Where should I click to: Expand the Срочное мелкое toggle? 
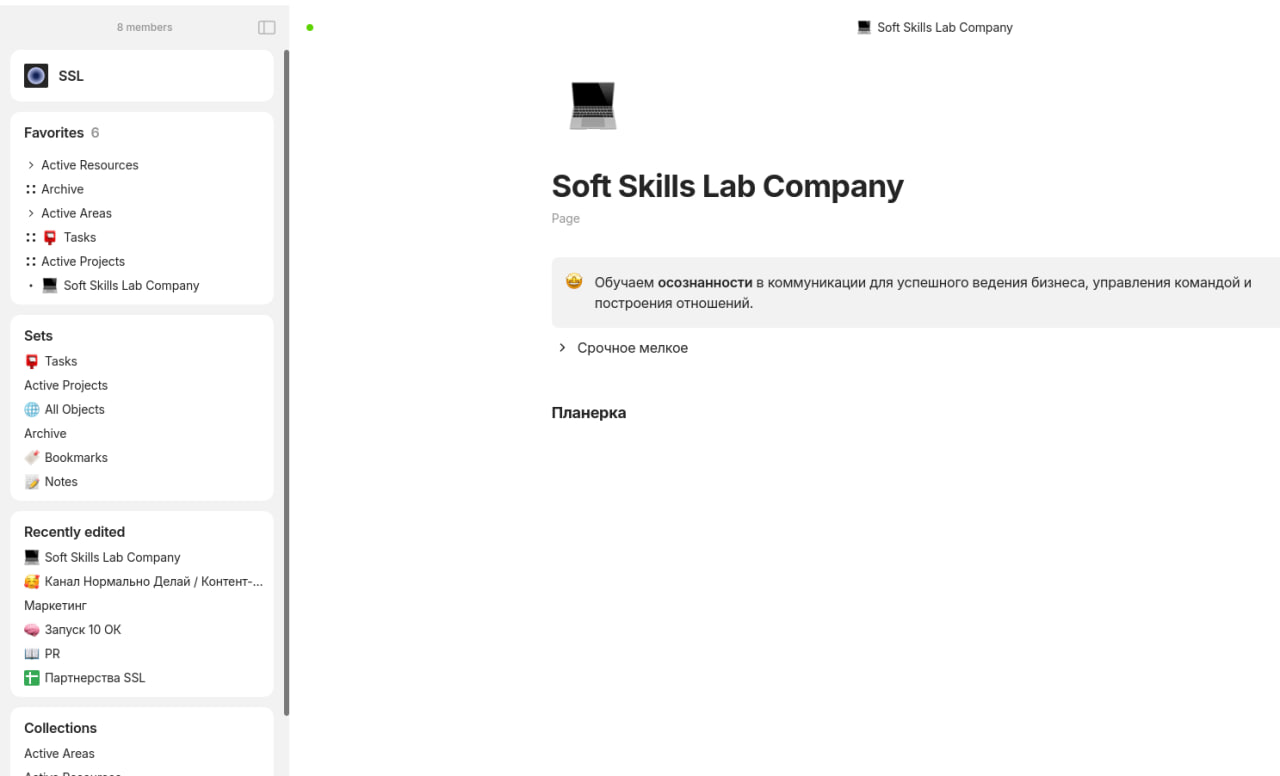pyautogui.click(x=562, y=348)
